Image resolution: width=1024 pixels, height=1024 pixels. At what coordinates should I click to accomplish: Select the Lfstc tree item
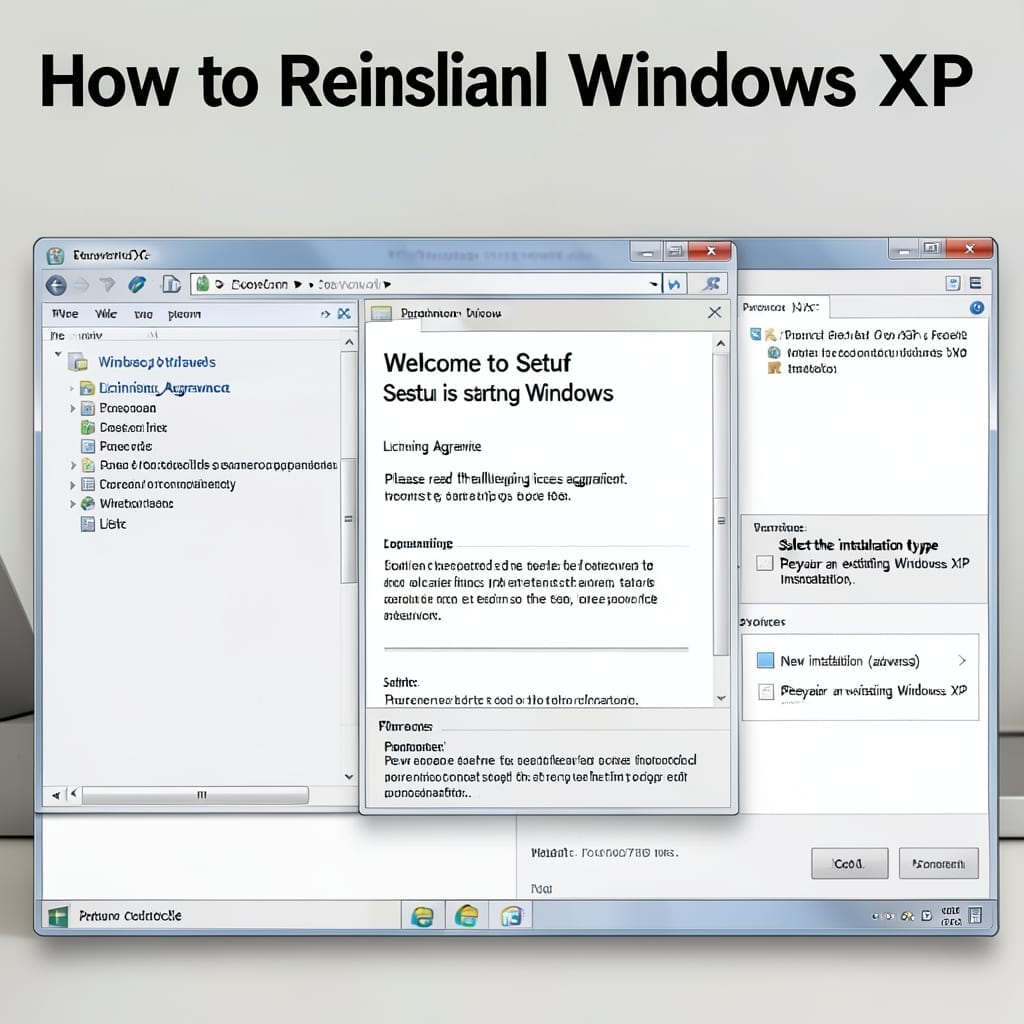click(112, 524)
